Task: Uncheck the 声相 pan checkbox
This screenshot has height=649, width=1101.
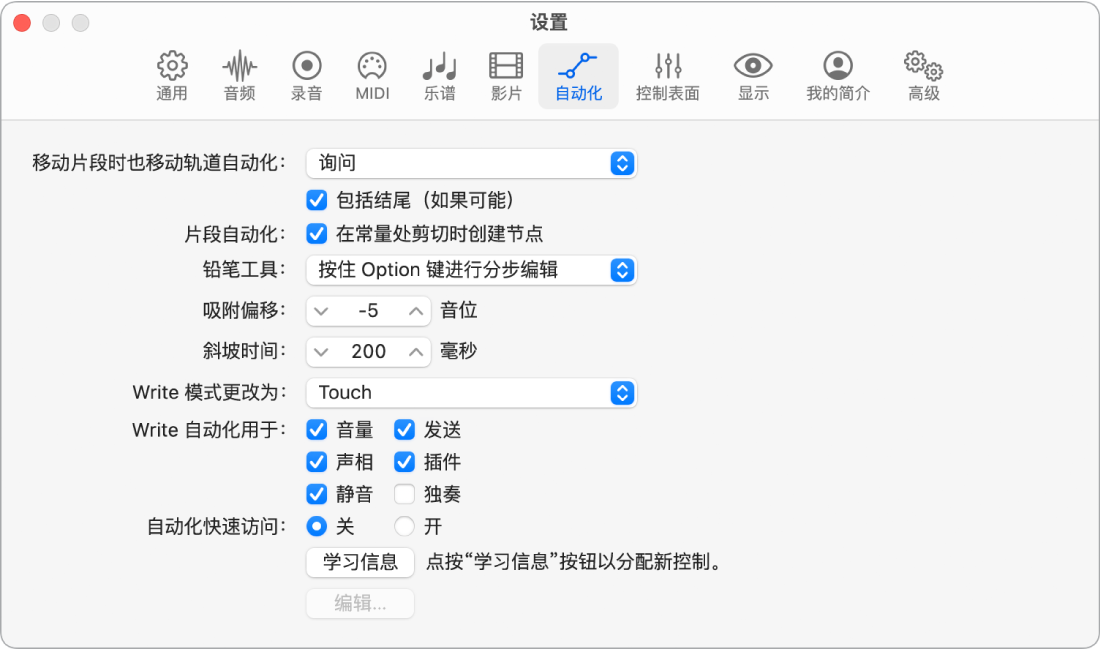Action: [x=317, y=461]
